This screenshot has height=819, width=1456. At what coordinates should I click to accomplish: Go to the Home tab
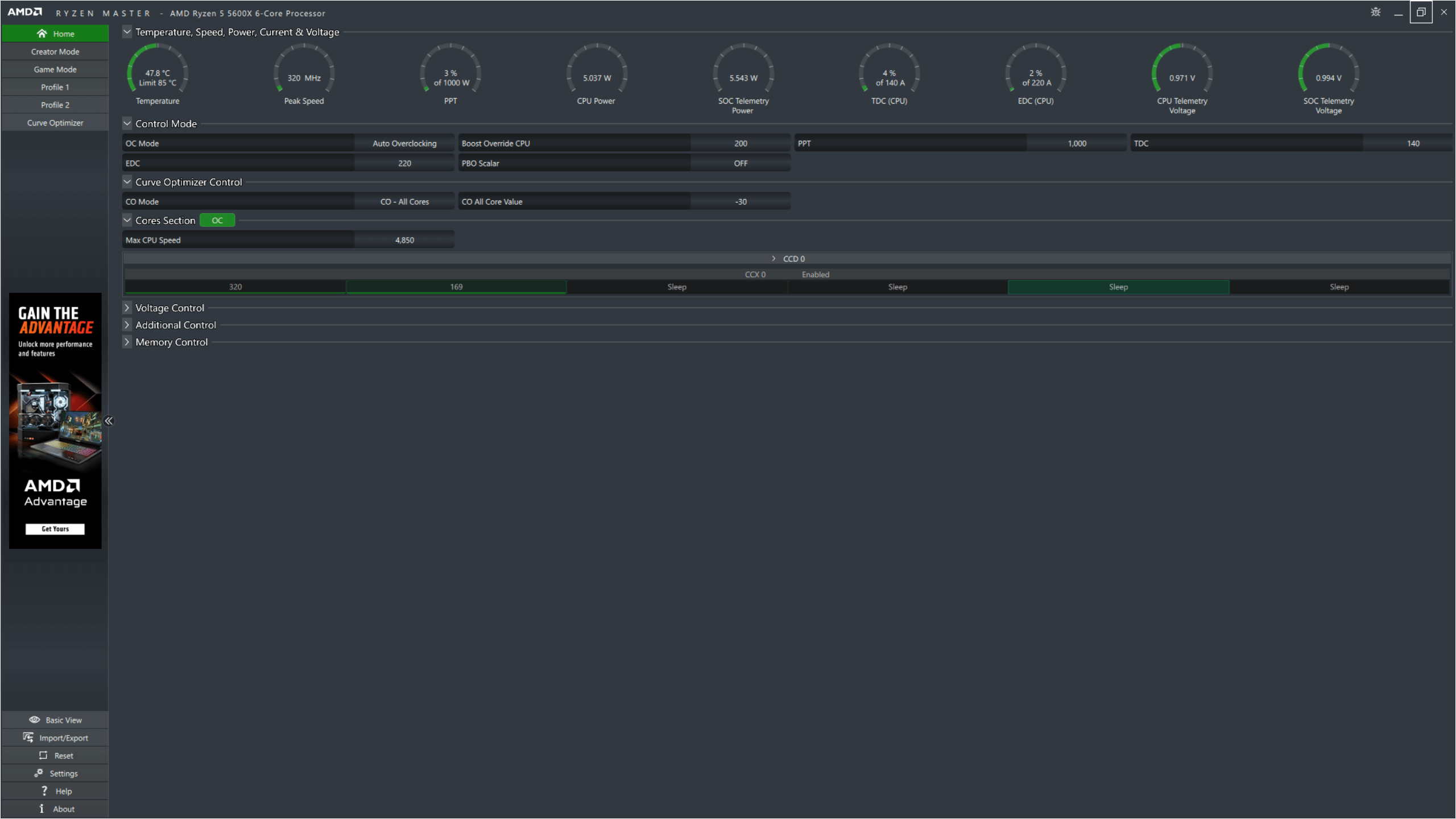pos(55,34)
